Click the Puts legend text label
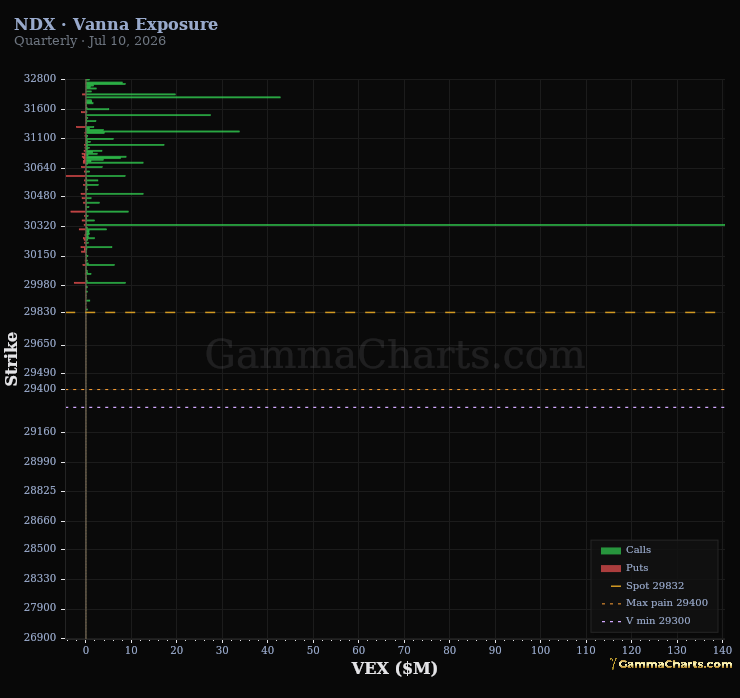740x698 pixels. pyautogui.click(x=637, y=568)
